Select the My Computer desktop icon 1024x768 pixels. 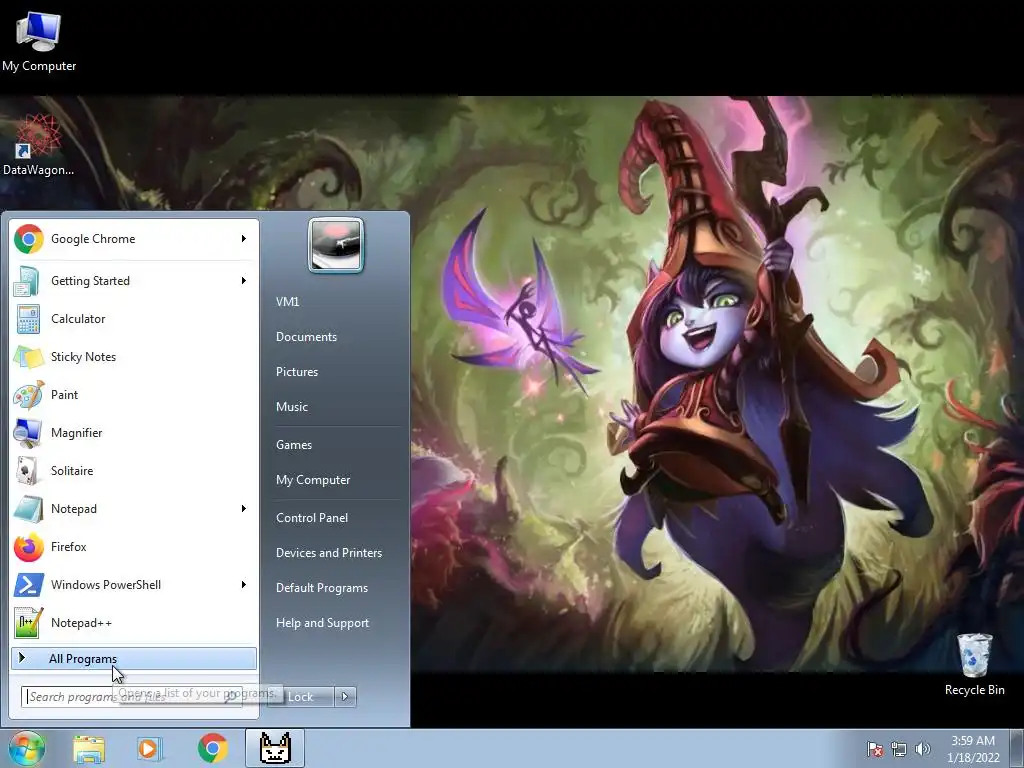[39, 42]
